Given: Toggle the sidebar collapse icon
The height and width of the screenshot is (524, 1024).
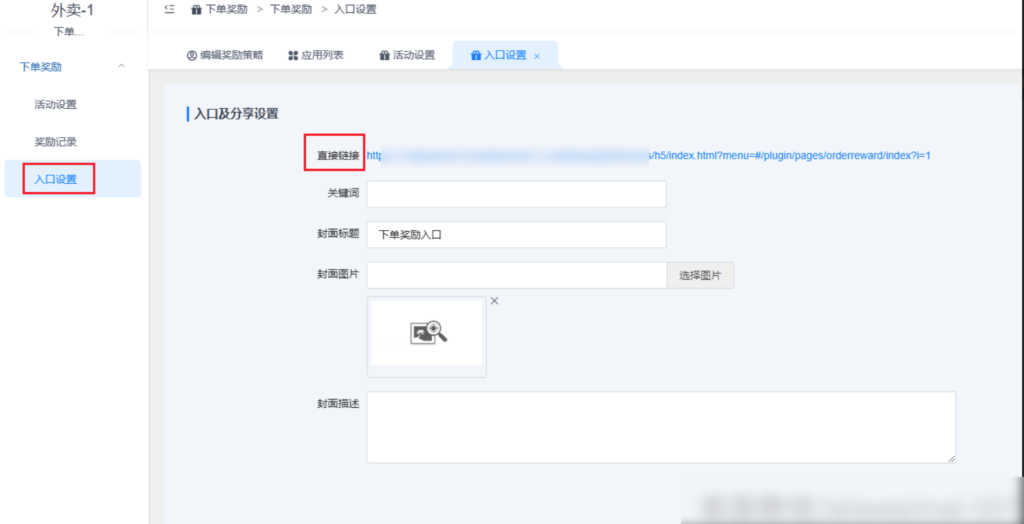Looking at the screenshot, I should [x=170, y=9].
